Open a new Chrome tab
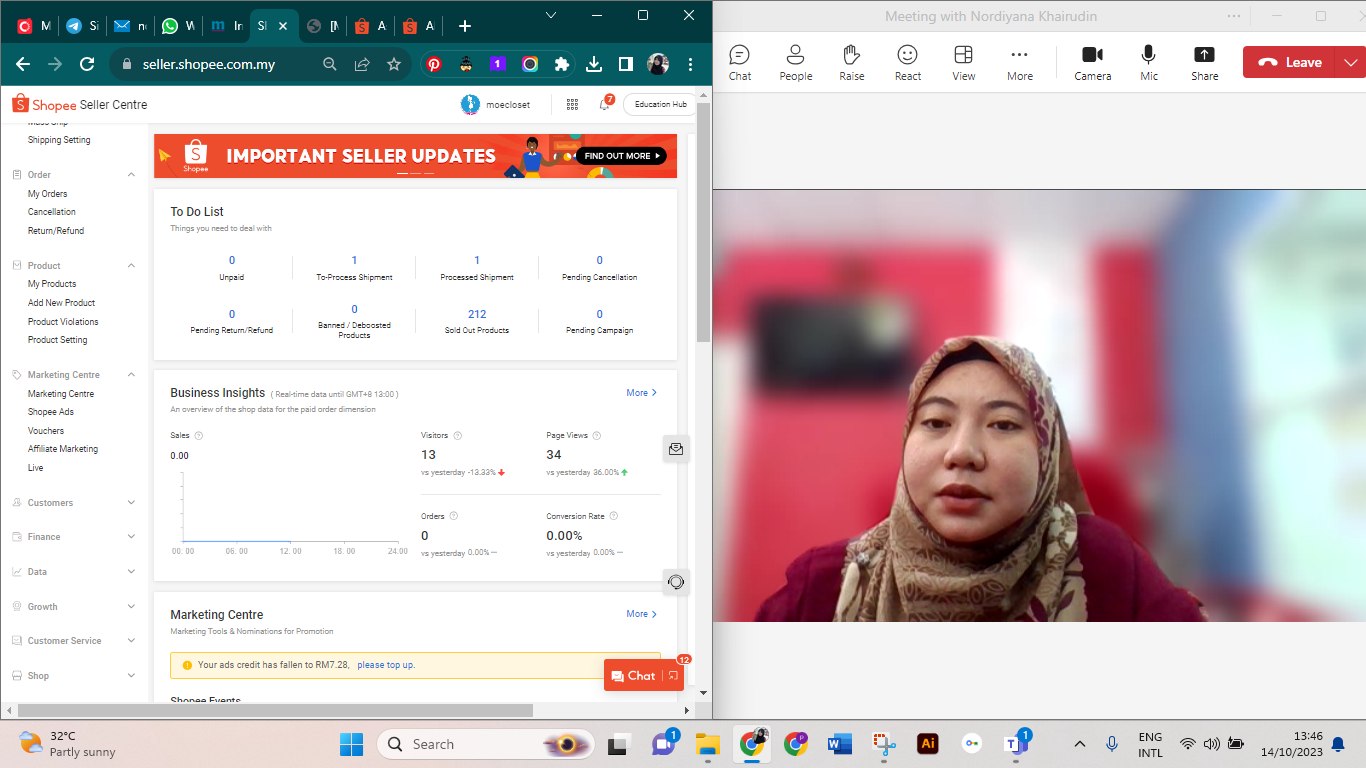Viewport: 1366px width, 768px height. point(464,26)
